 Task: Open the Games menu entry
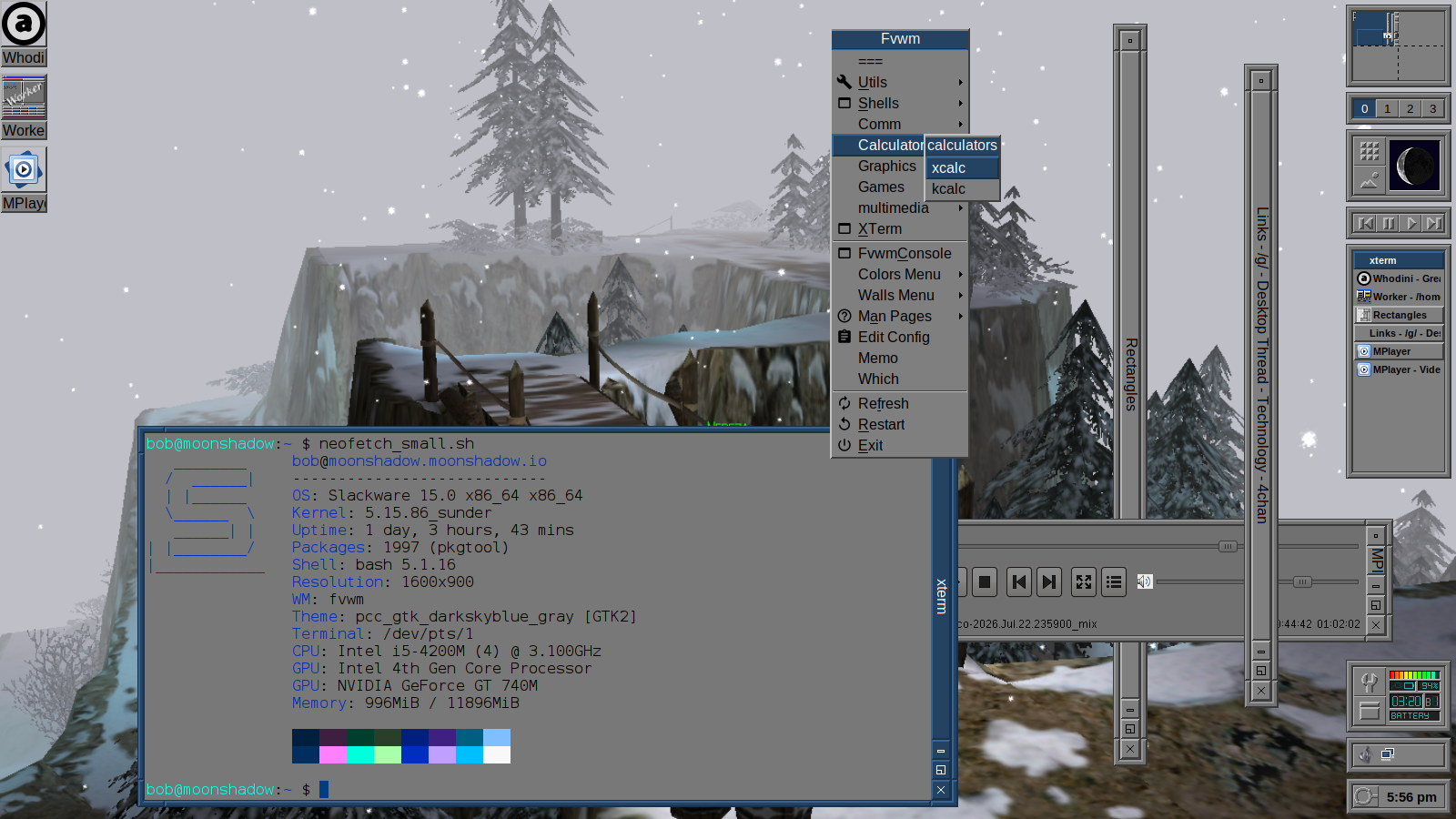coord(879,187)
